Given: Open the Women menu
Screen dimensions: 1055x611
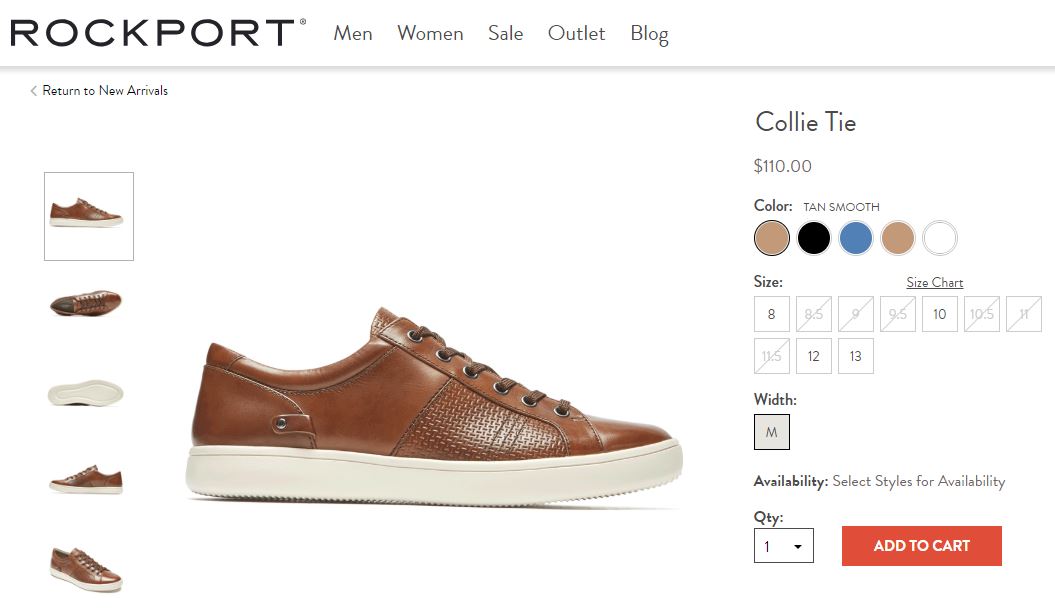Looking at the screenshot, I should [x=431, y=33].
